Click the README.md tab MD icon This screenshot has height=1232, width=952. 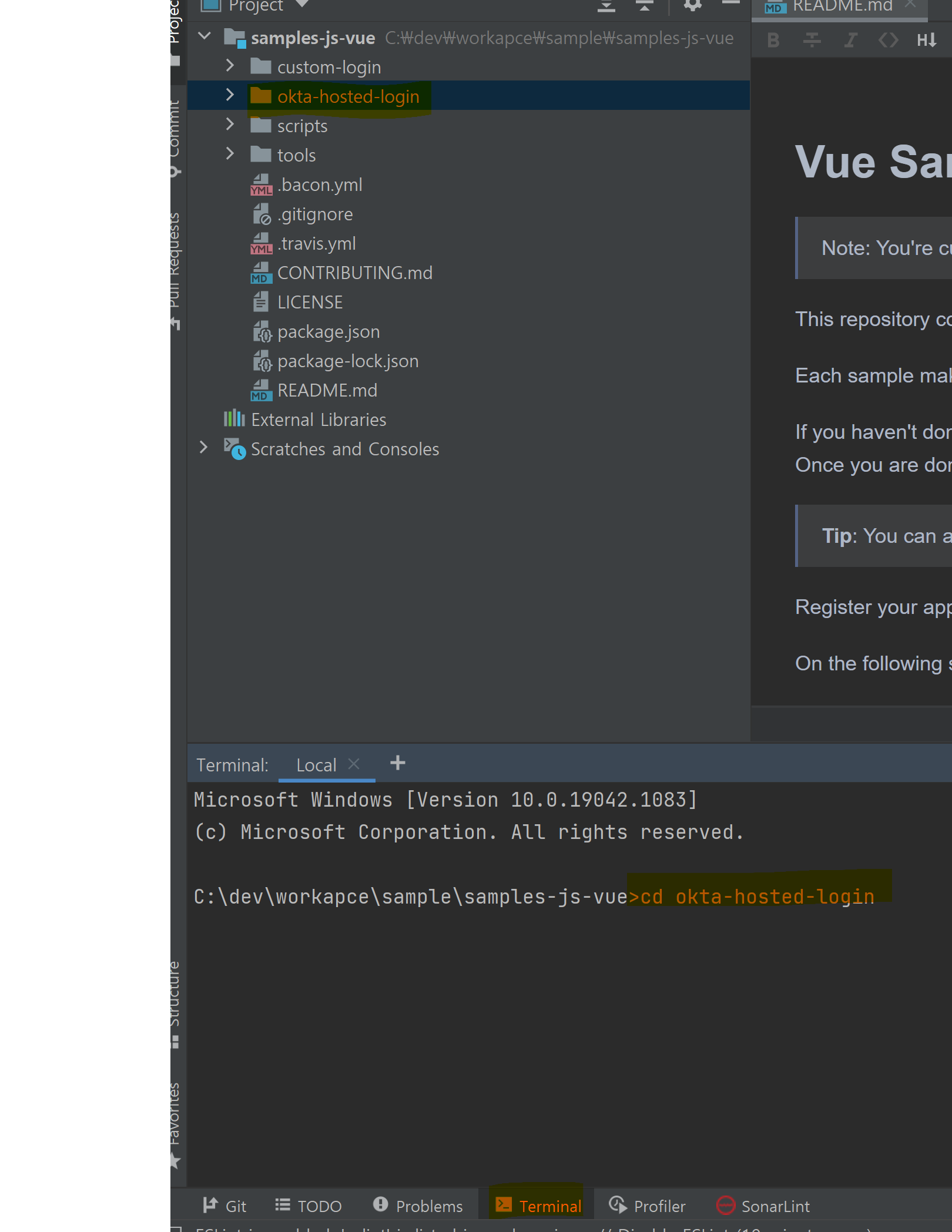(x=775, y=7)
